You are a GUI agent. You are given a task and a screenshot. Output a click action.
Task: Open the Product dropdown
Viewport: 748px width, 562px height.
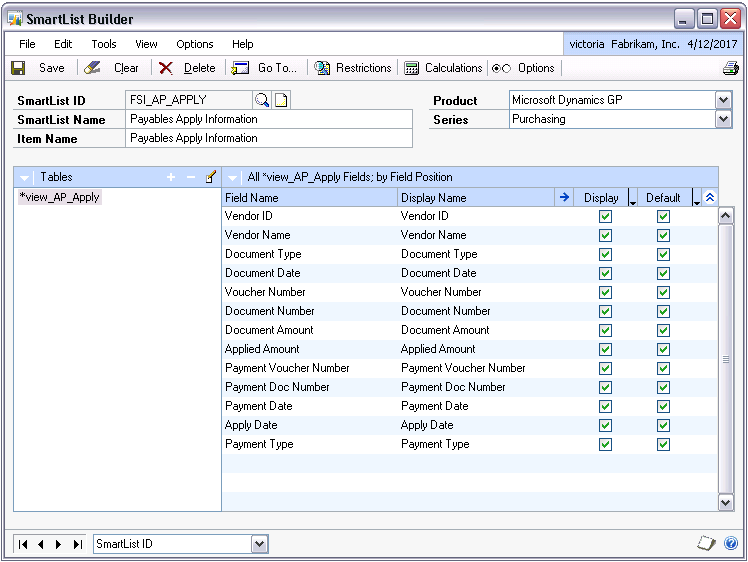723,100
